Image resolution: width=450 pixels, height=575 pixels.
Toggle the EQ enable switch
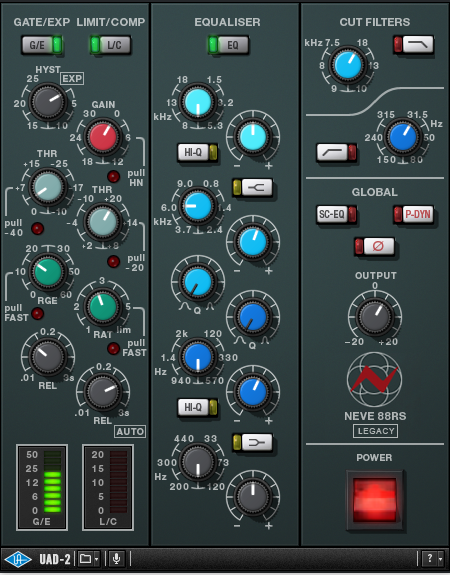coord(228,45)
